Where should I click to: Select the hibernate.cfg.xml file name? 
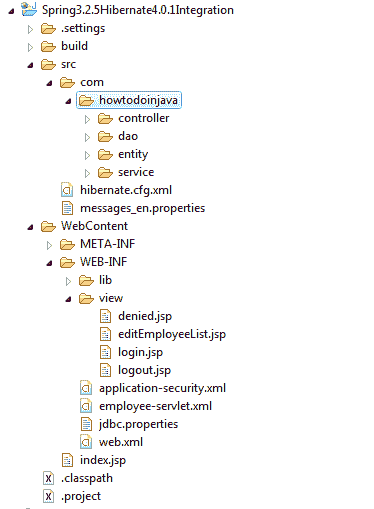click(126, 190)
